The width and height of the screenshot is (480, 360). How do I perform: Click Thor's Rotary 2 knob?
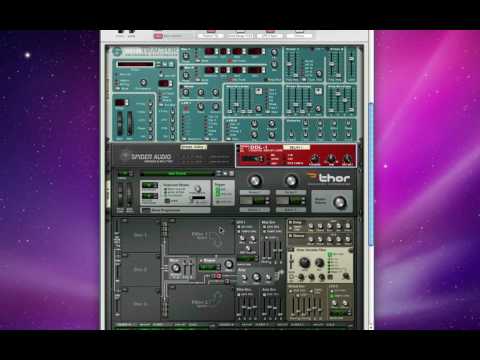point(291,181)
